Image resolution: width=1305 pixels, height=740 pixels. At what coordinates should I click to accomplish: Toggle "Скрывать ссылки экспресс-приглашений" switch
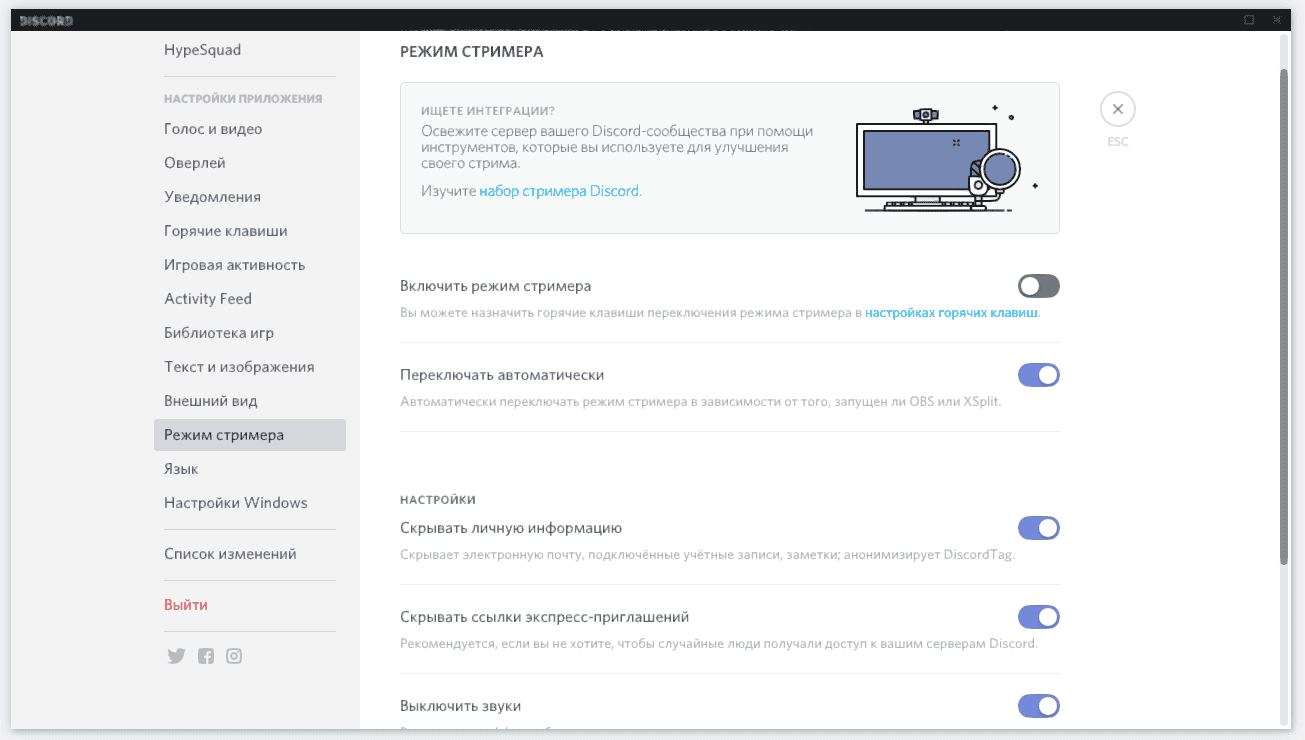1039,617
